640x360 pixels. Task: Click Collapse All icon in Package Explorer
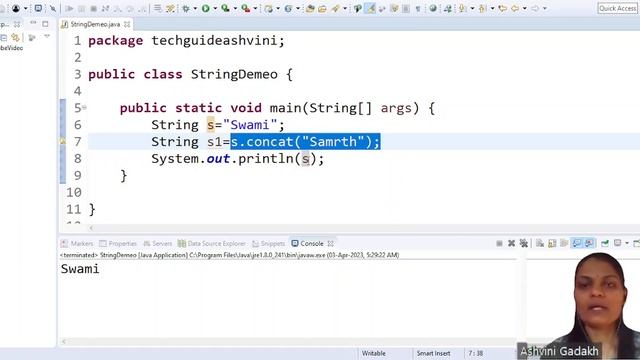click(x=4, y=38)
